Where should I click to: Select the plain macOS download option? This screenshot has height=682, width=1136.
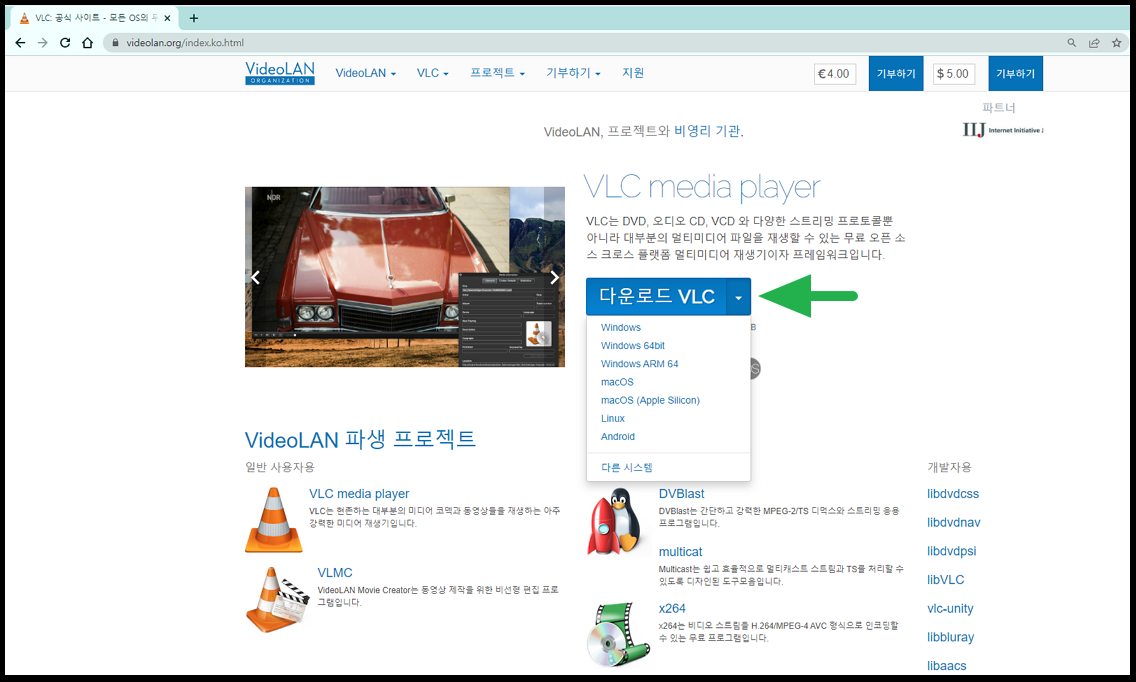click(617, 382)
